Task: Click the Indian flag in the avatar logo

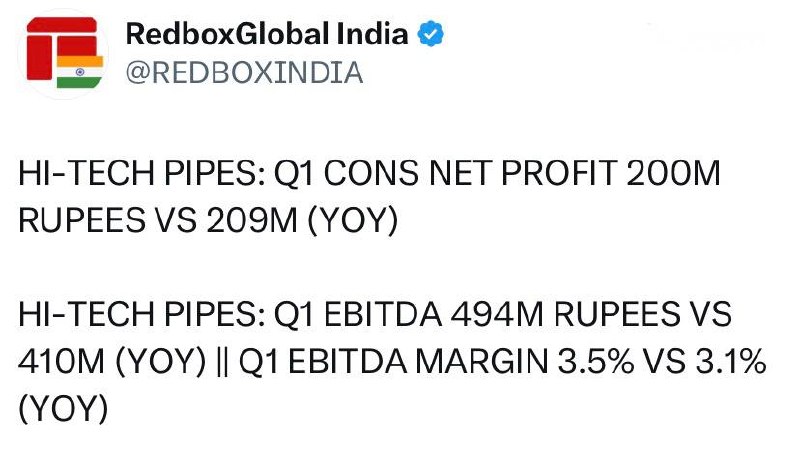Action: pyautogui.click(x=80, y=72)
